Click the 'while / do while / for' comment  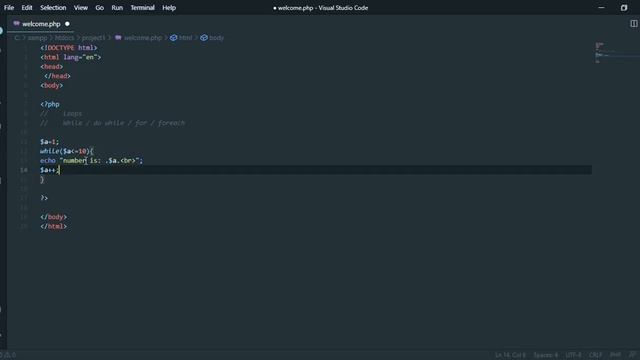click(112, 123)
